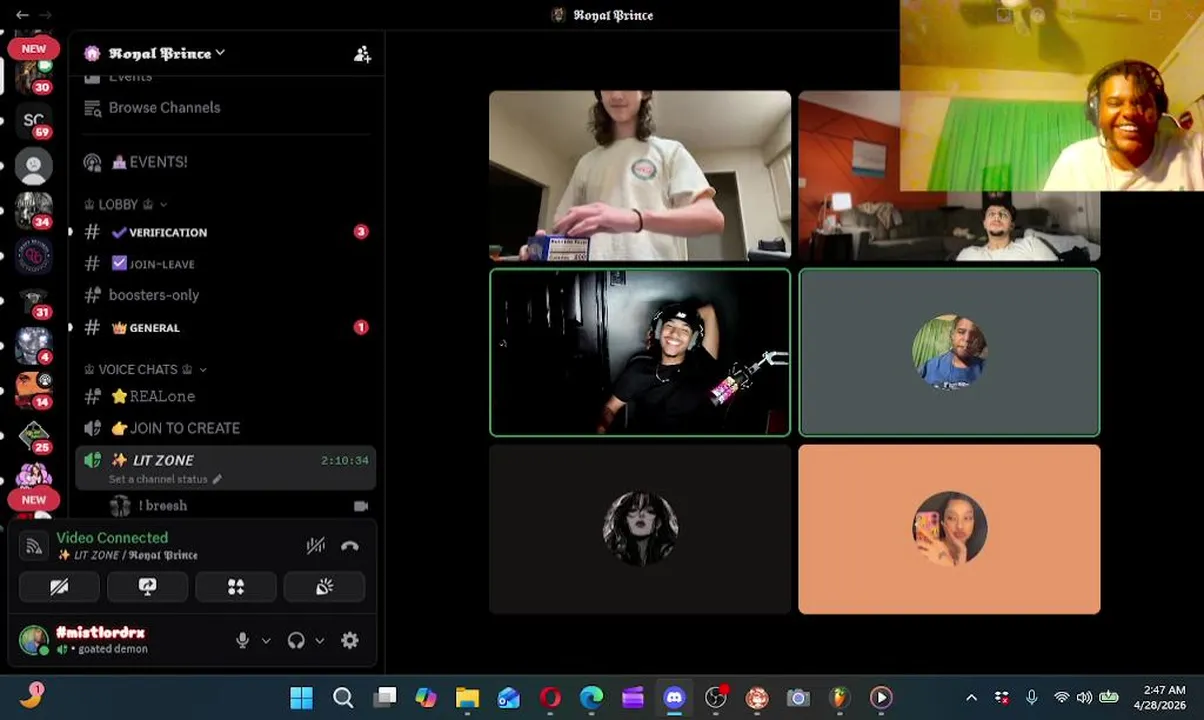
Task: Open the soundboard button
Action: (x=324, y=587)
